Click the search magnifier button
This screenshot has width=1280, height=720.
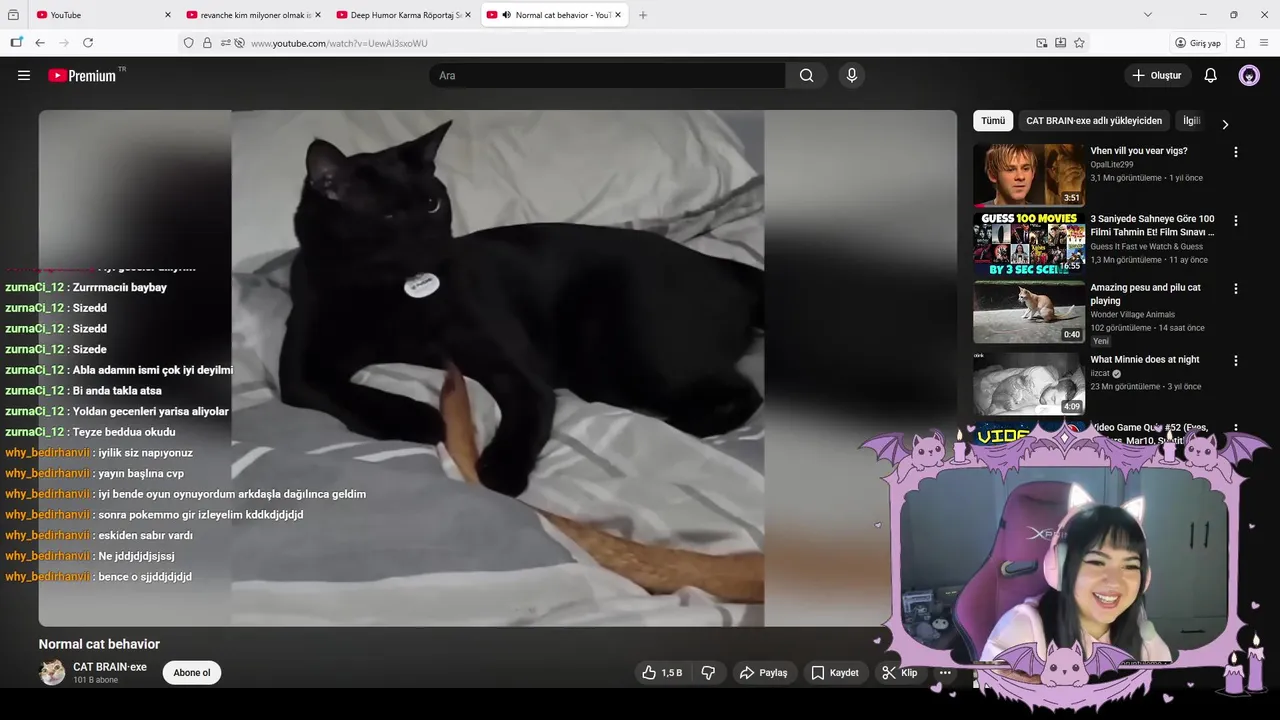click(x=807, y=75)
